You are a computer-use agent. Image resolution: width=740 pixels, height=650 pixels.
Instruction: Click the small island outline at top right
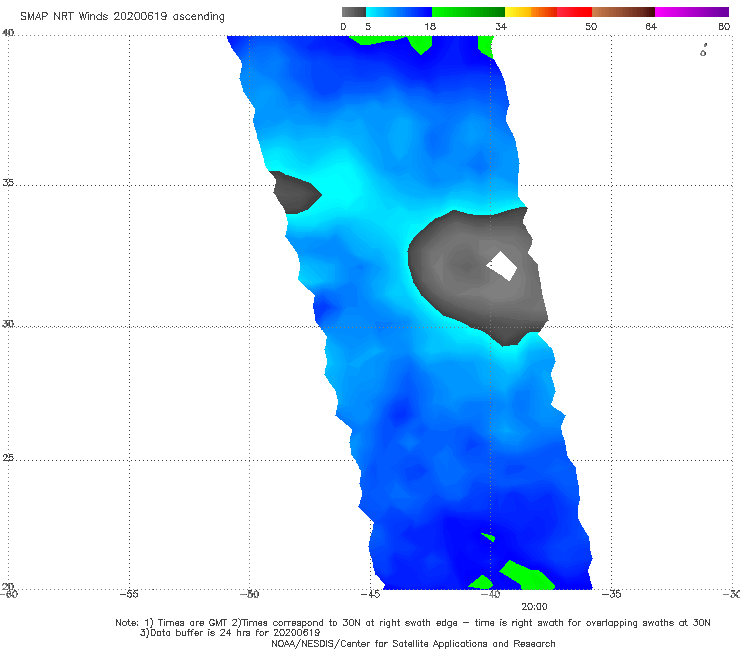point(703,50)
